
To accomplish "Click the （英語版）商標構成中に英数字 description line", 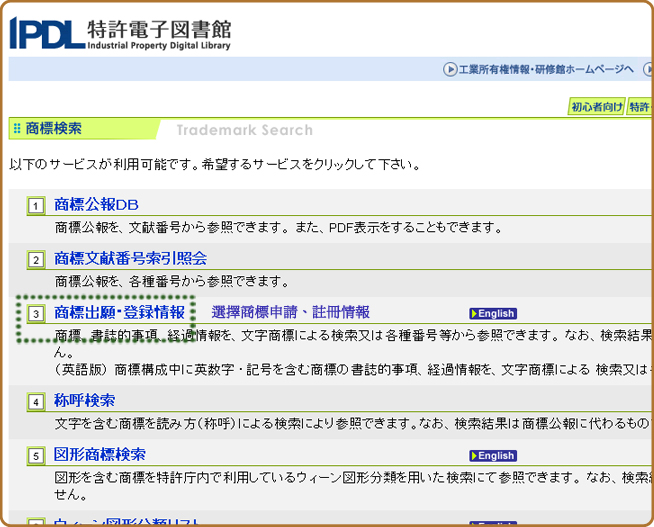I will tap(355, 370).
